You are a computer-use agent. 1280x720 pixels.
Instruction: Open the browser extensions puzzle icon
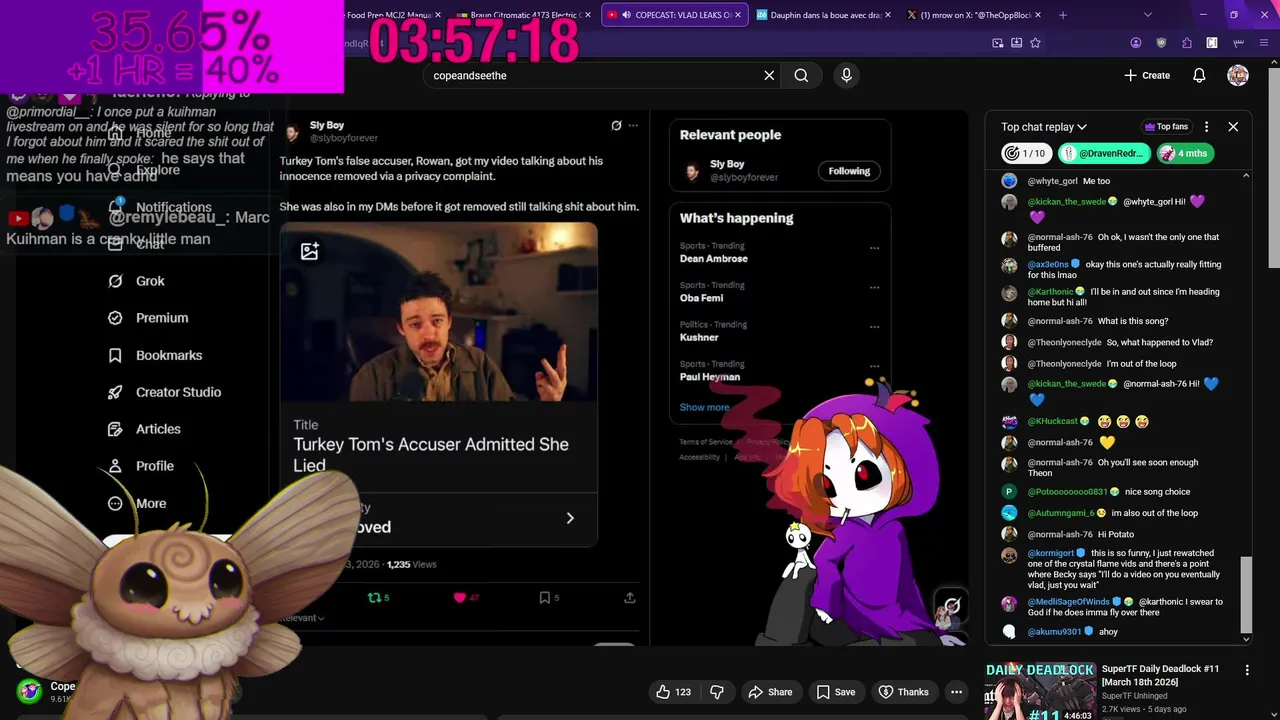1186,43
